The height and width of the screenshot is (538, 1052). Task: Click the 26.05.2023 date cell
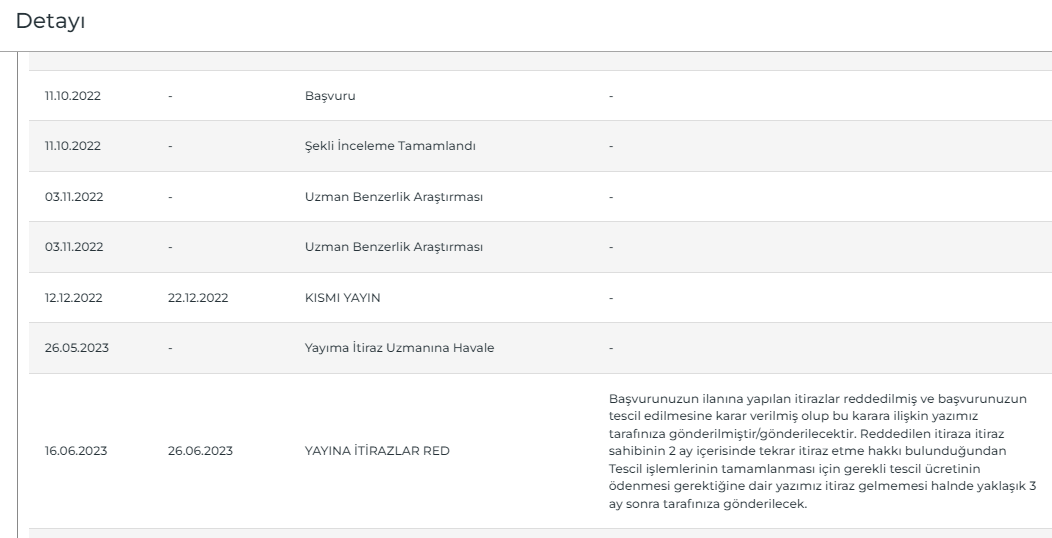(x=76, y=348)
